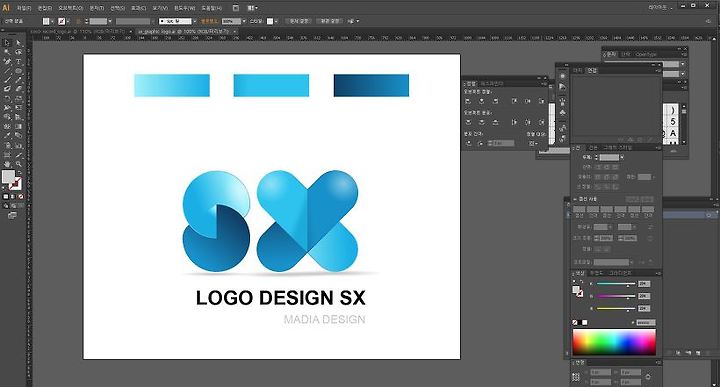Select first cap style in Stroke panel

[x=598, y=167]
